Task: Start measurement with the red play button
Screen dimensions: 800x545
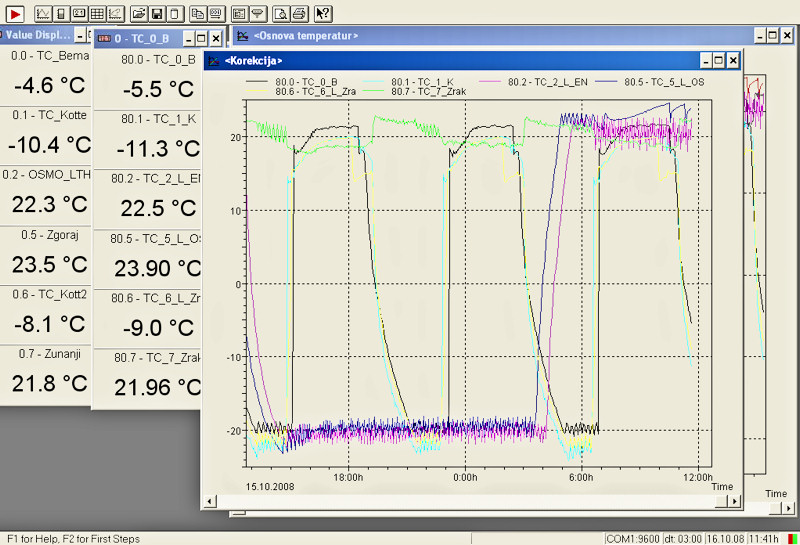Action: (x=14, y=14)
